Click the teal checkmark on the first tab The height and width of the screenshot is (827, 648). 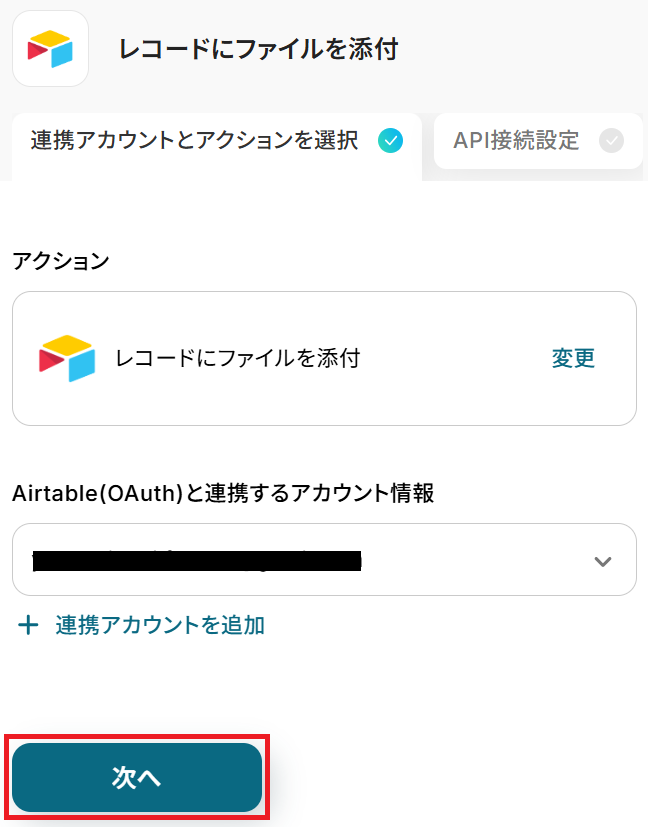click(391, 141)
